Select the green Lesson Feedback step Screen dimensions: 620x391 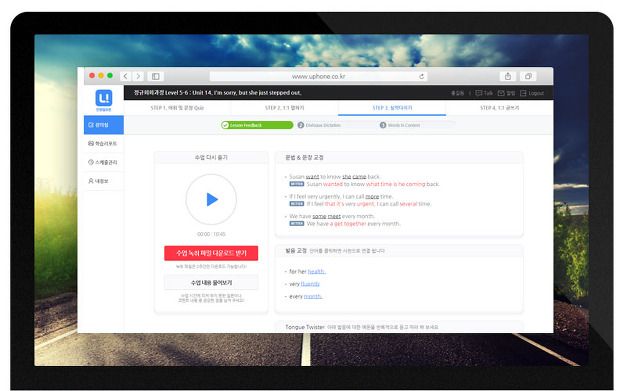click(x=257, y=125)
